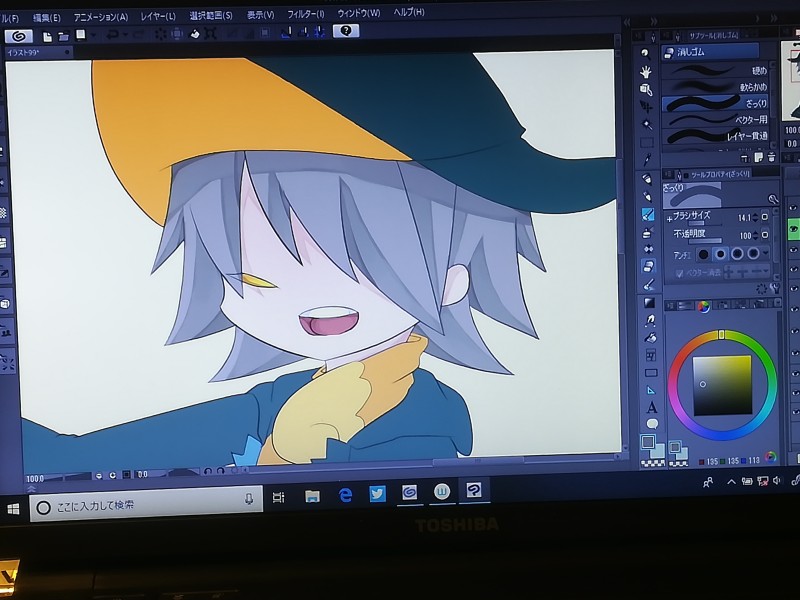
Task: Select the Contour line paint tool
Action: [649, 320]
